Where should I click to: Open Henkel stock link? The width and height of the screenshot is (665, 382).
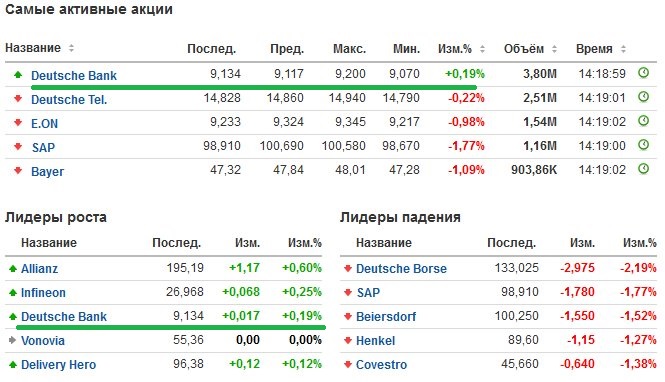(x=375, y=340)
